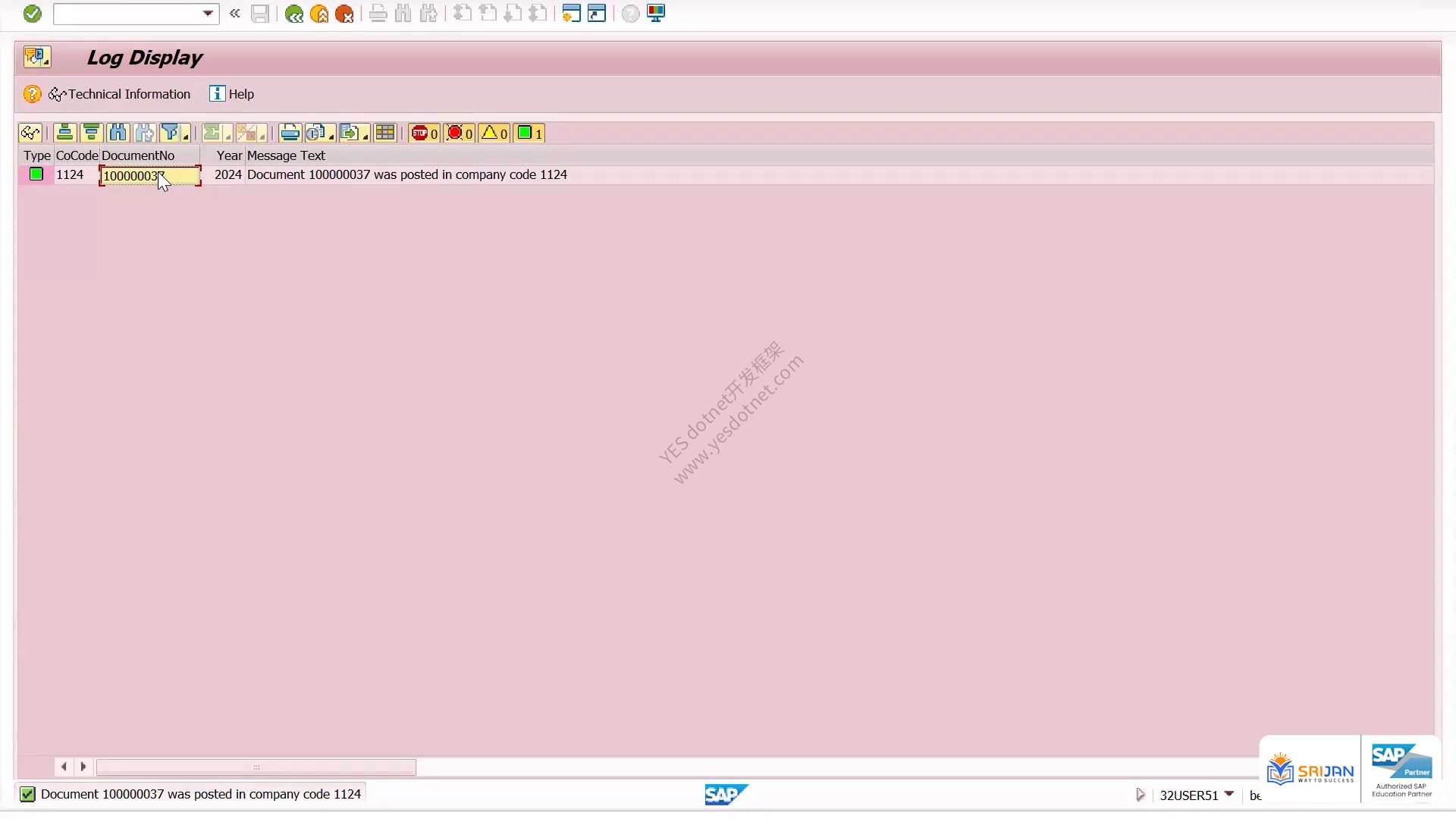1456x819 pixels.
Task: Click the green Back arrow icon
Action: [x=293, y=14]
